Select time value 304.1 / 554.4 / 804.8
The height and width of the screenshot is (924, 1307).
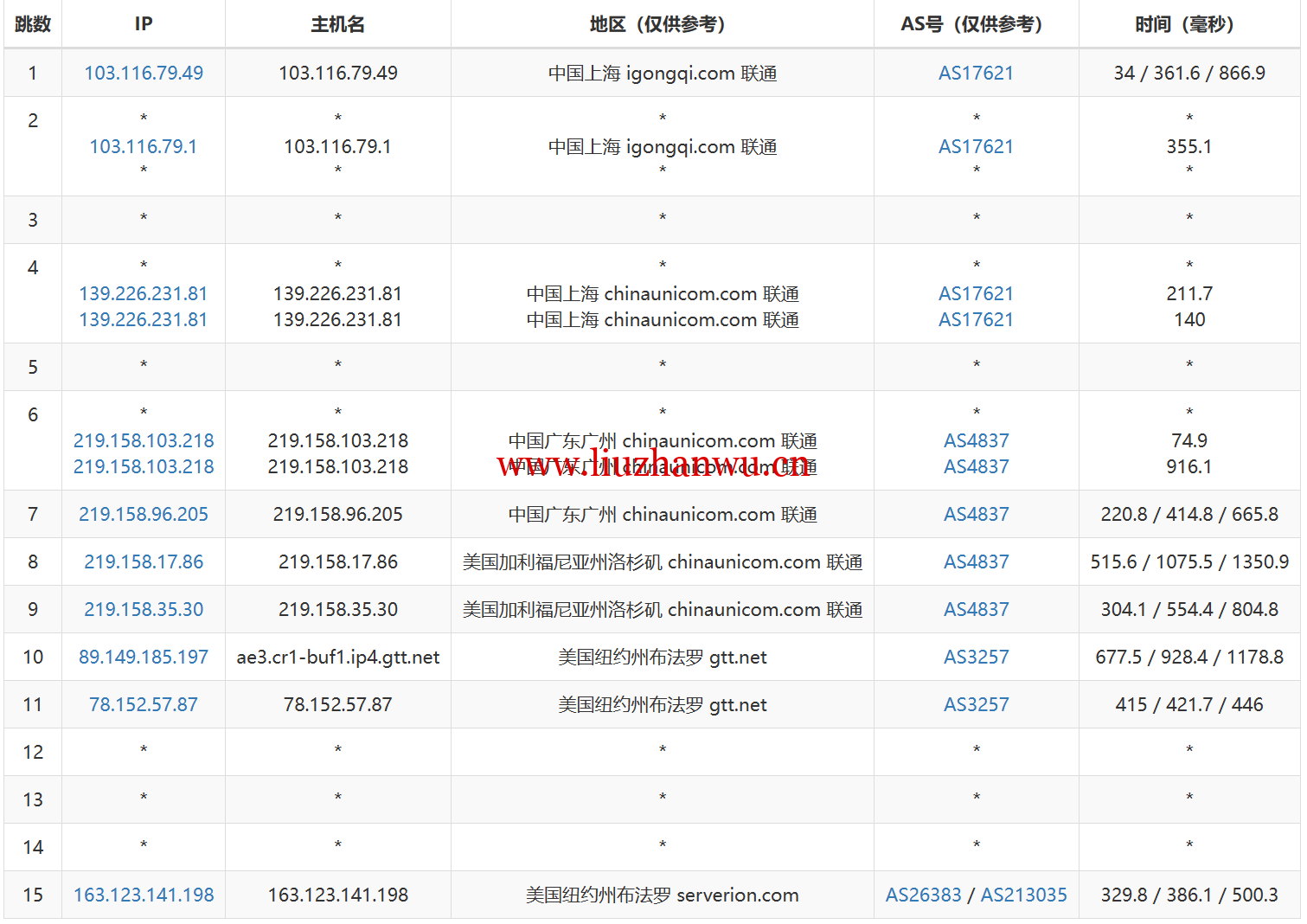1189,609
